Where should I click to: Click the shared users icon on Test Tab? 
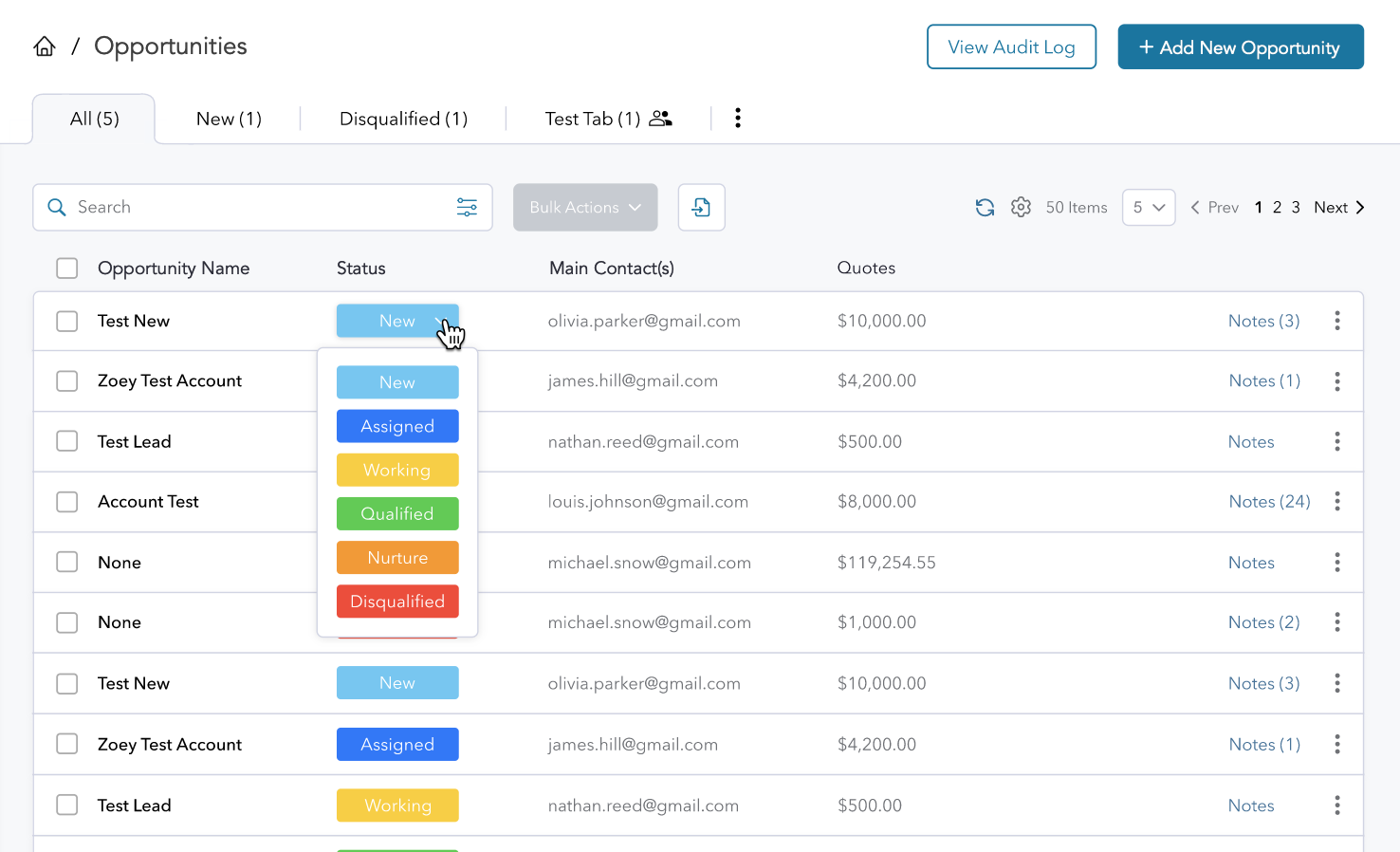(x=660, y=119)
